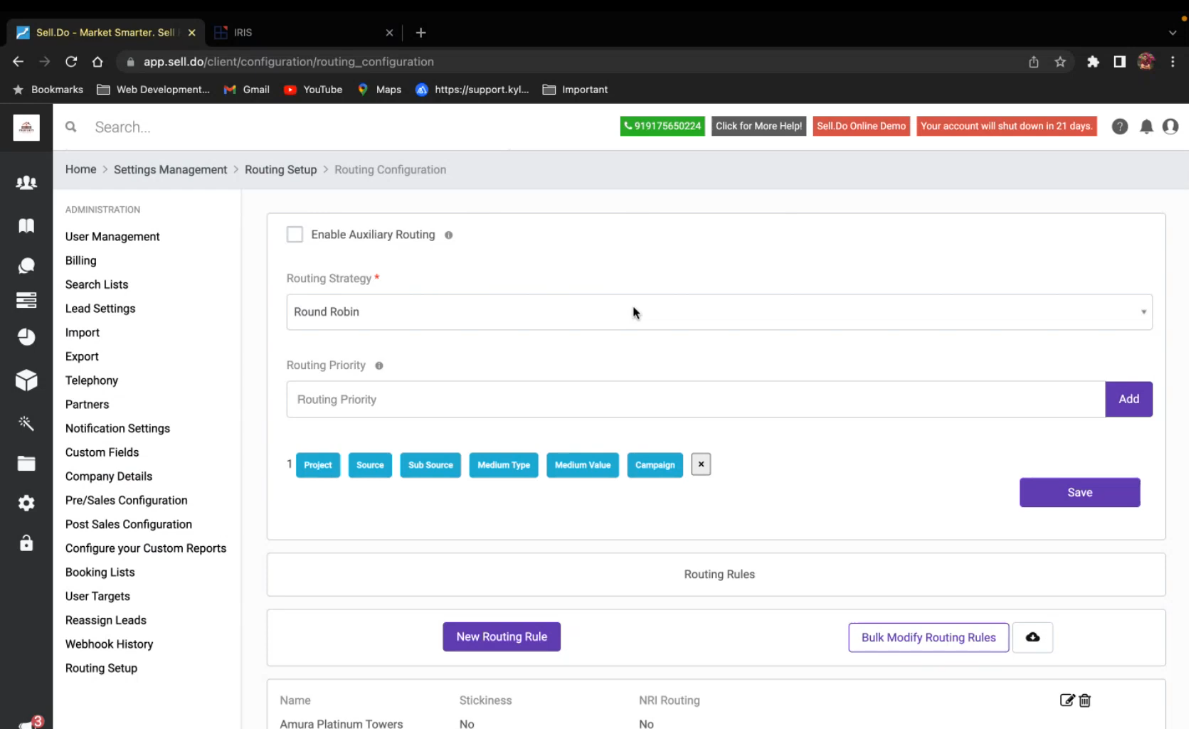Remove priority row with the x button
The height and width of the screenshot is (729, 1189).
[x=701, y=464]
